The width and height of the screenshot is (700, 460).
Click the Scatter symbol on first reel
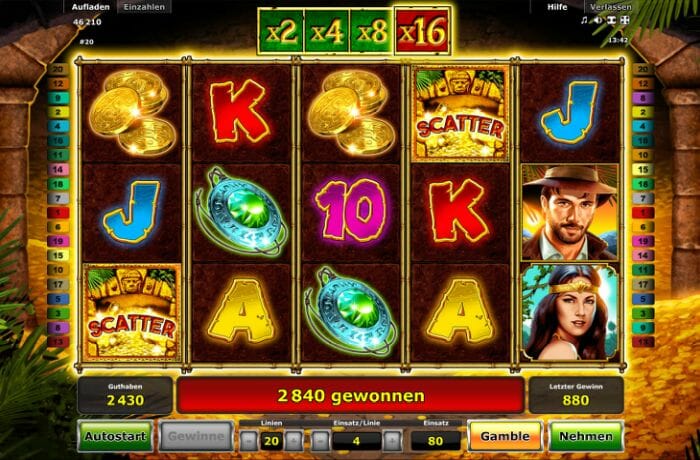point(132,312)
